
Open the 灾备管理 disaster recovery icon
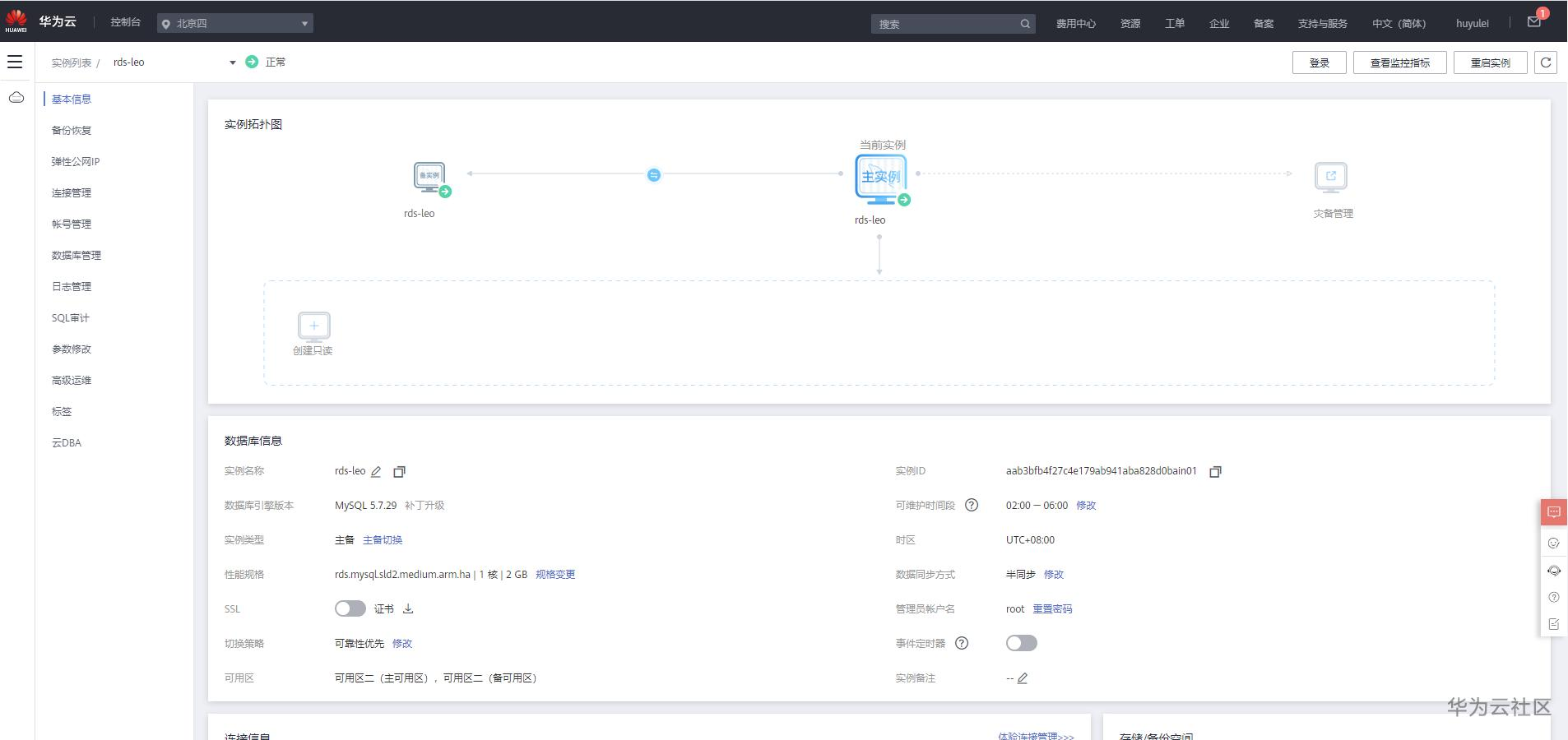pos(1331,177)
